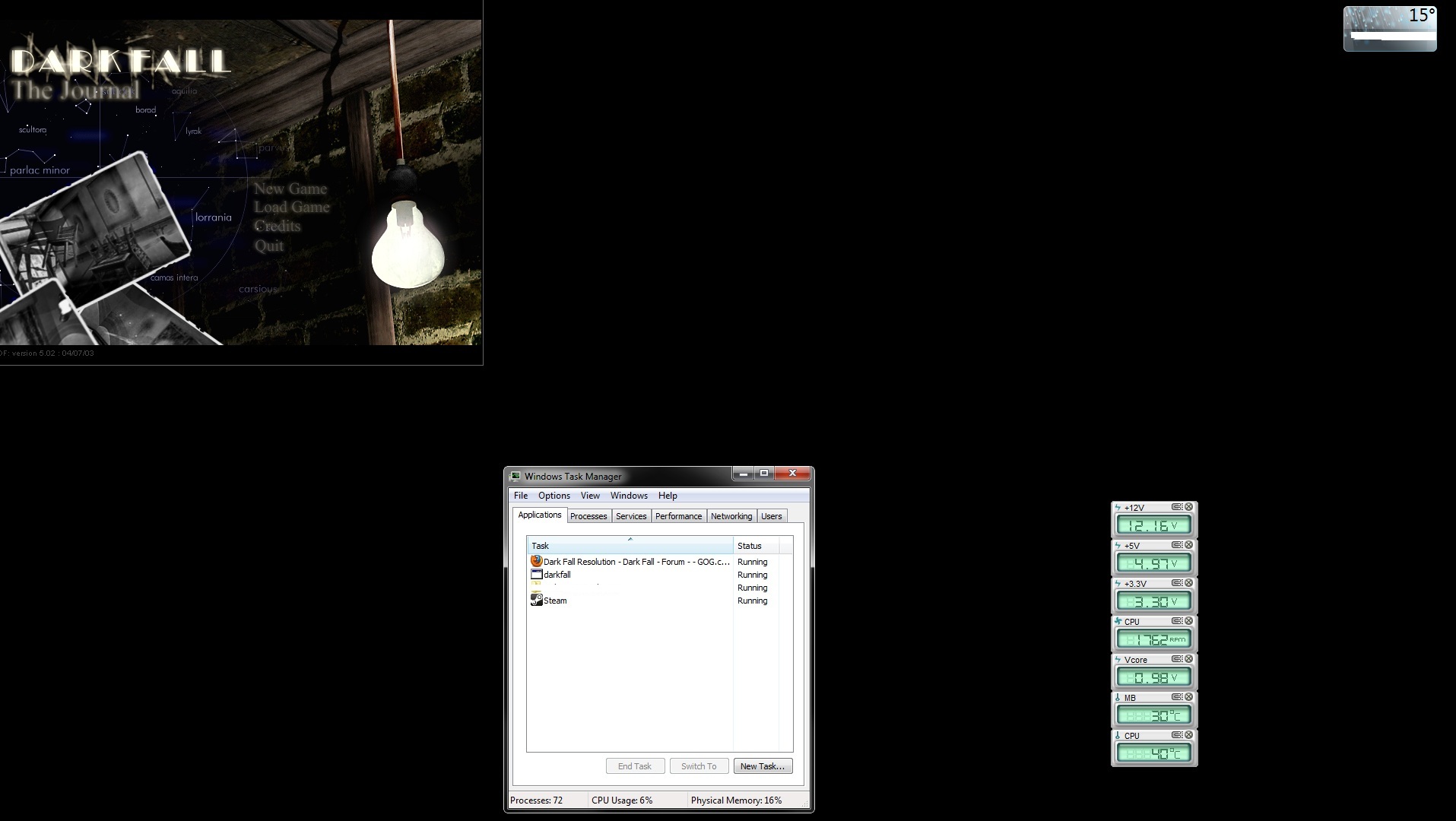Screen dimensions: 1456x821
Task: Open Credits in the Dark Fall menu
Action: 278,226
